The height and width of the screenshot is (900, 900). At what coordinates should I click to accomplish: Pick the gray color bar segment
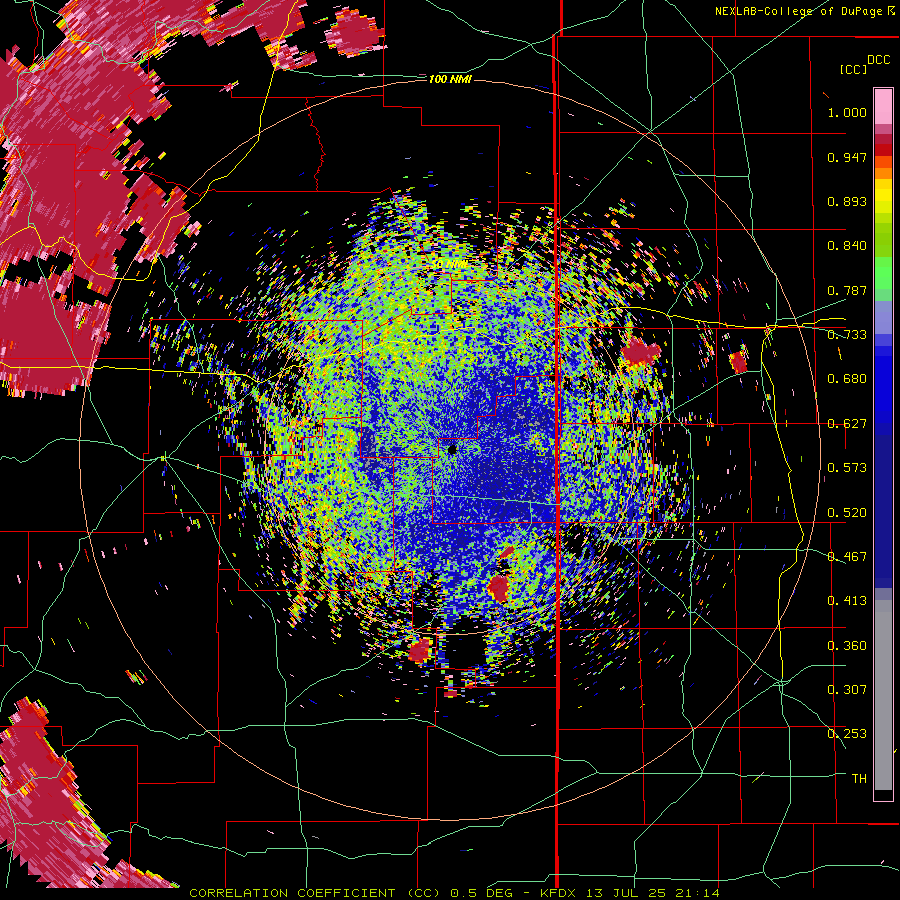[x=883, y=695]
